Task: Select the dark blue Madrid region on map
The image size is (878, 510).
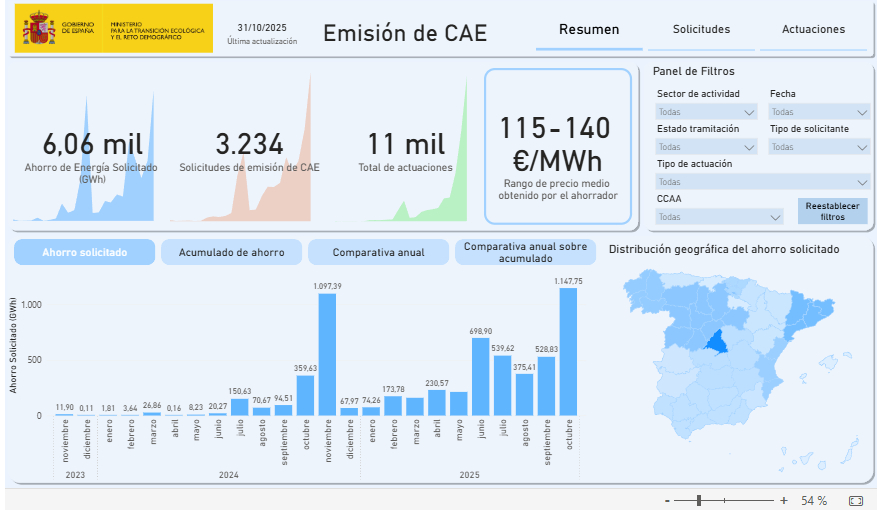Action: 717,342
